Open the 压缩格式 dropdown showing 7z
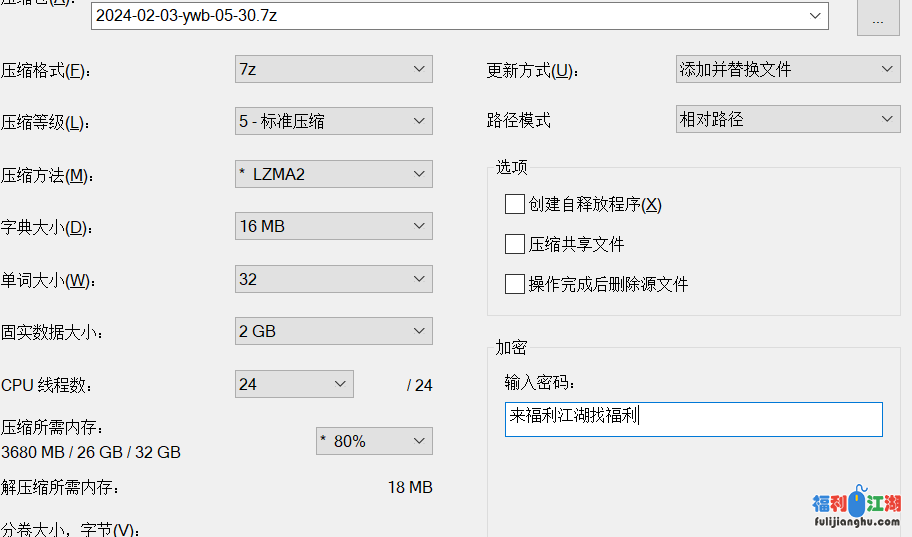 [333, 69]
